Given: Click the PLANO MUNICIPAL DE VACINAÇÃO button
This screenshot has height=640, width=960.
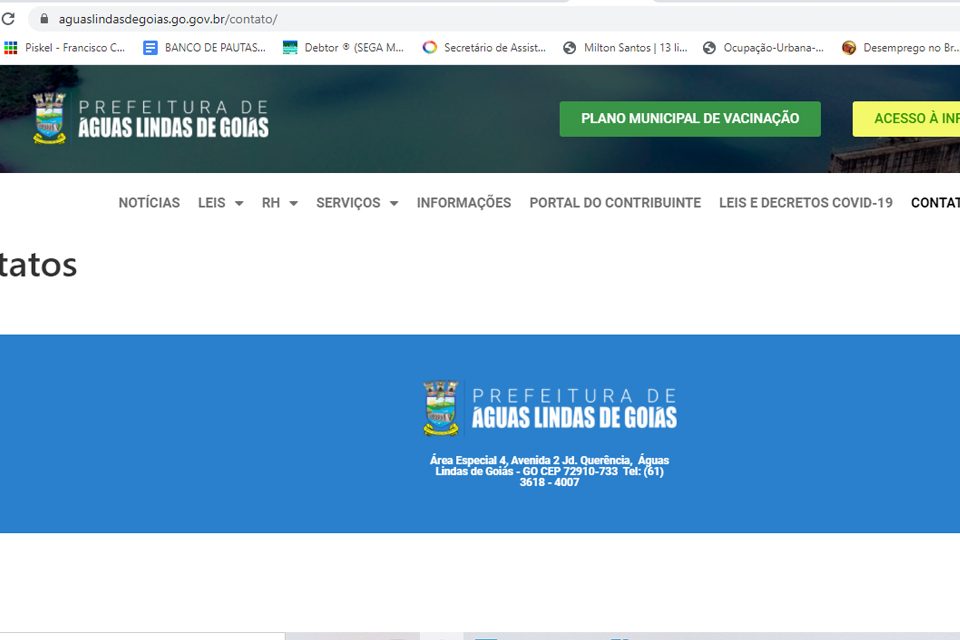Looking at the screenshot, I should coord(690,119).
